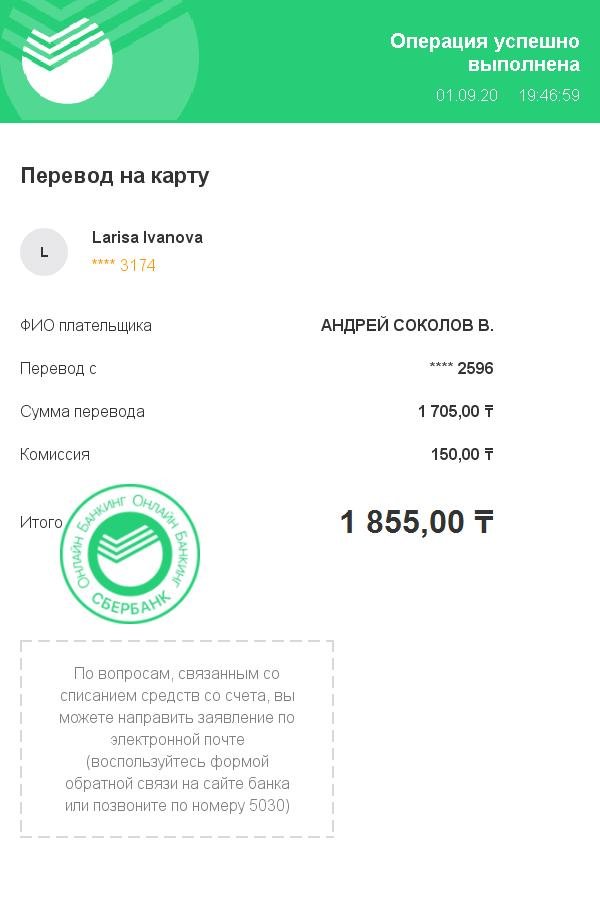Click the Sberbank logo in the header
Image resolution: width=600 pixels, height=898 pixels.
click(x=67, y=60)
